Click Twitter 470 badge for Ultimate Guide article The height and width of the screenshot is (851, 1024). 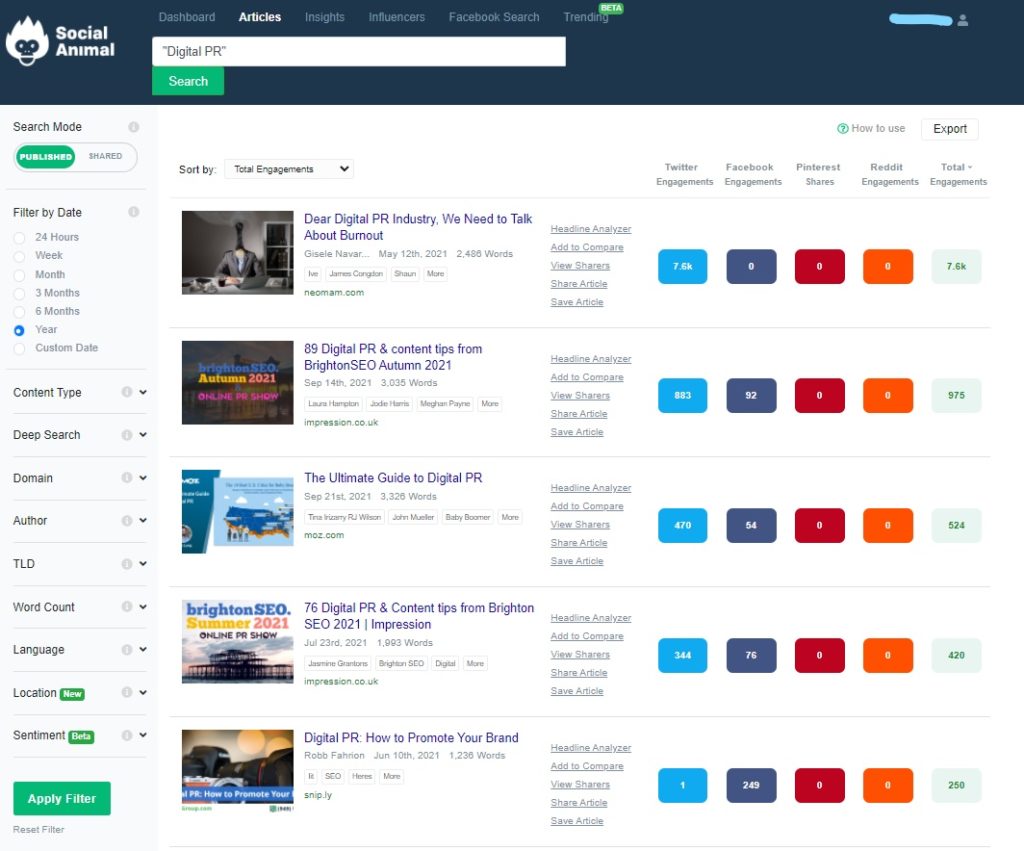(682, 525)
